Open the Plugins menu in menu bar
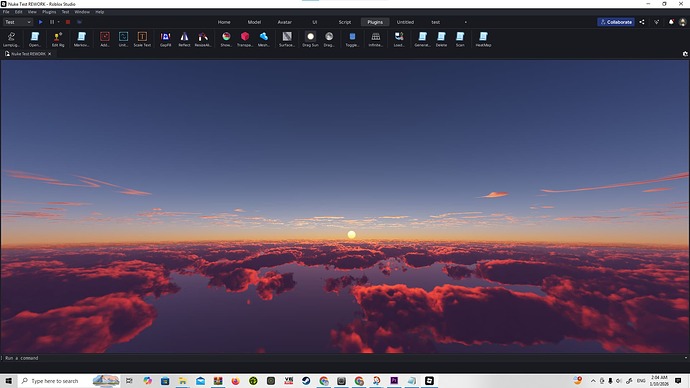Image resolution: width=690 pixels, height=388 pixels. point(49,12)
